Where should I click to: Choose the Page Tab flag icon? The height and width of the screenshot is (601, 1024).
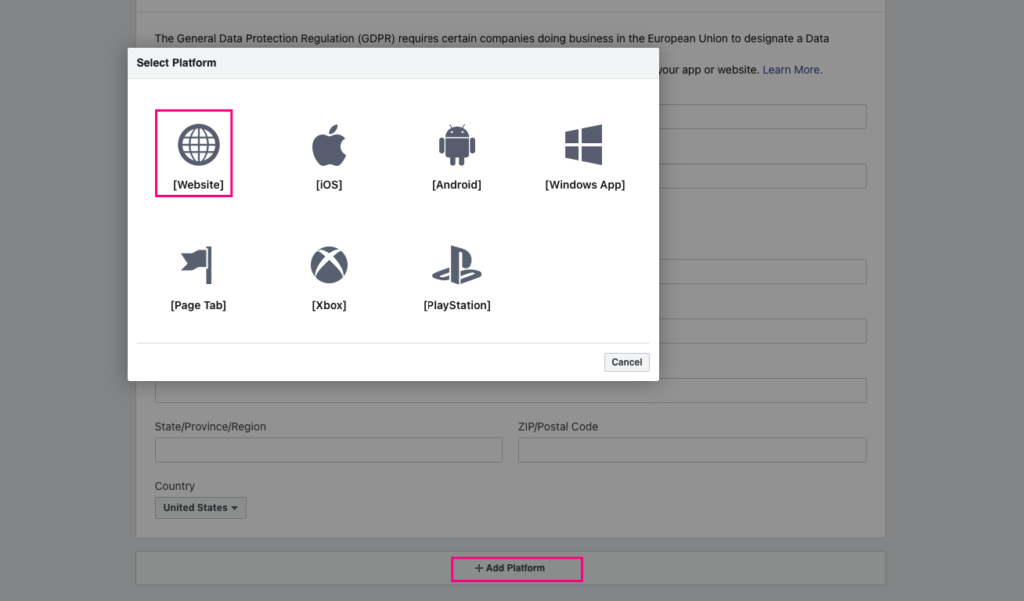[x=197, y=265]
